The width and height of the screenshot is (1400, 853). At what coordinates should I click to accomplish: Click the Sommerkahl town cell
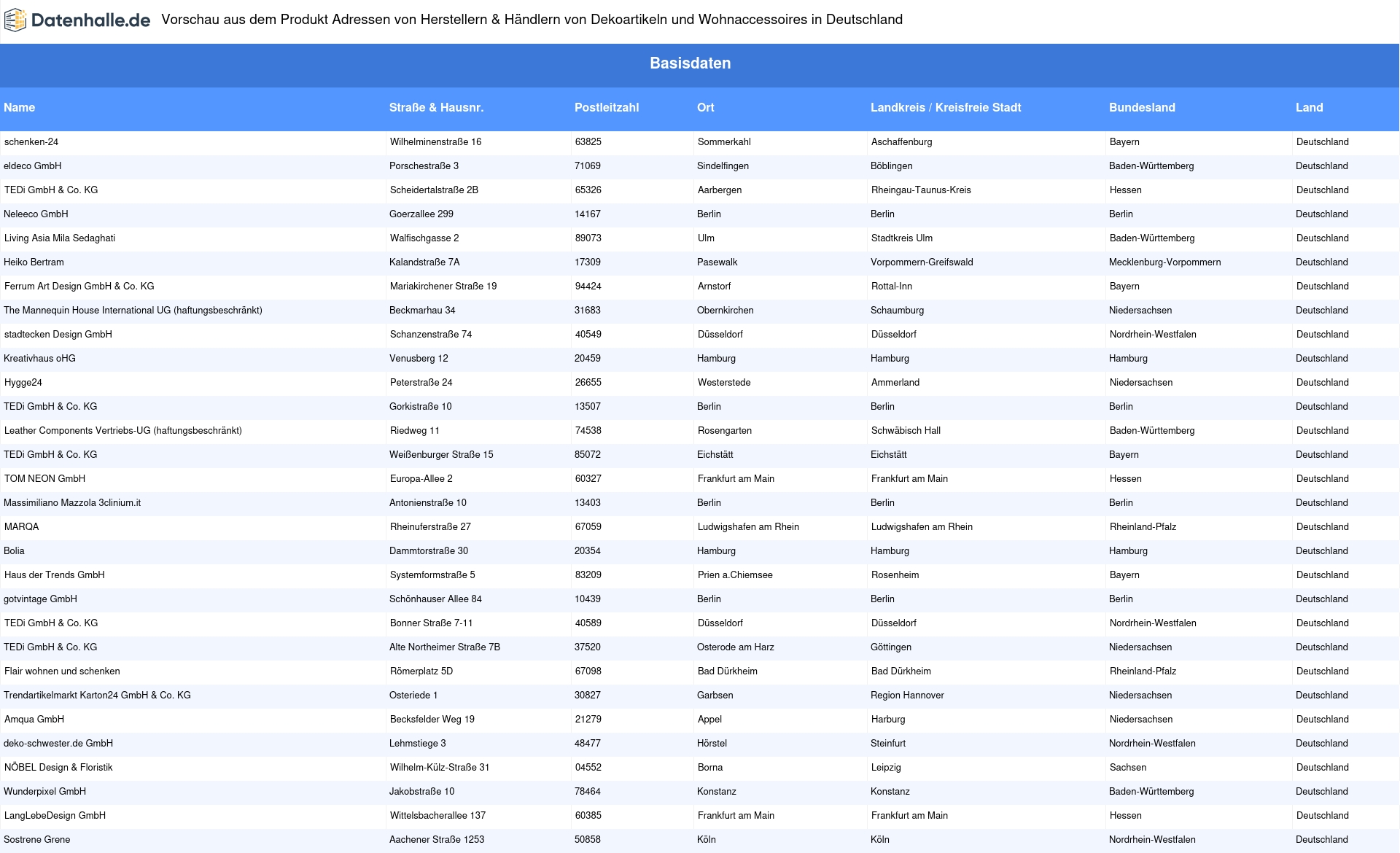pos(724,142)
